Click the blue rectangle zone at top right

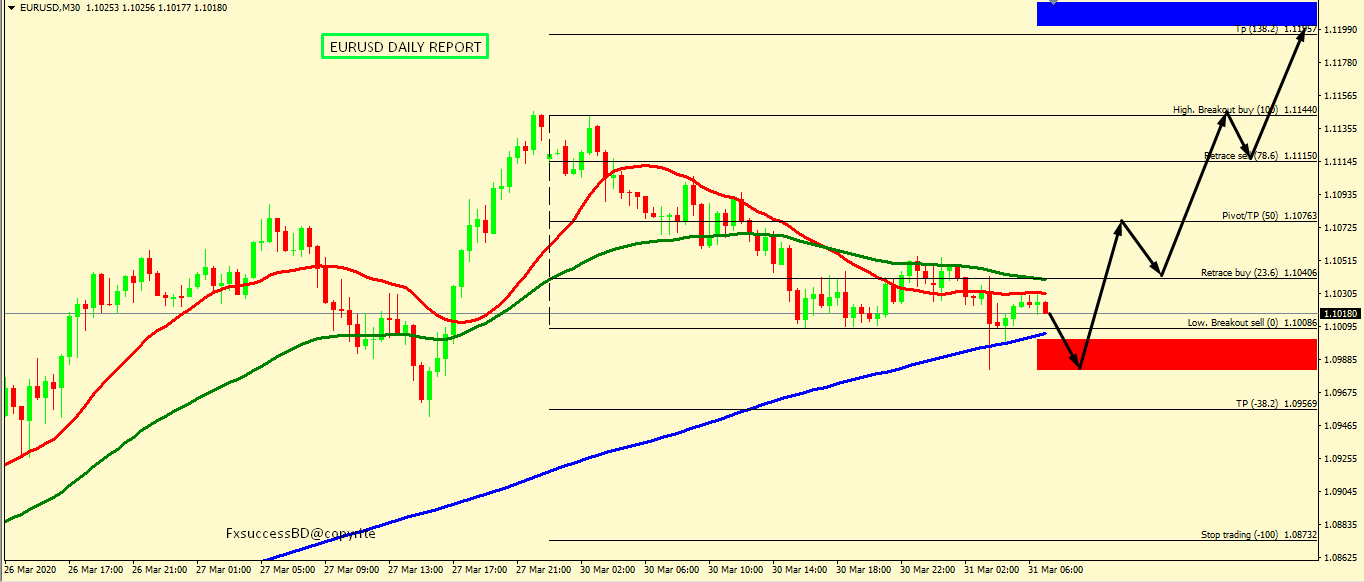[x=1176, y=13]
